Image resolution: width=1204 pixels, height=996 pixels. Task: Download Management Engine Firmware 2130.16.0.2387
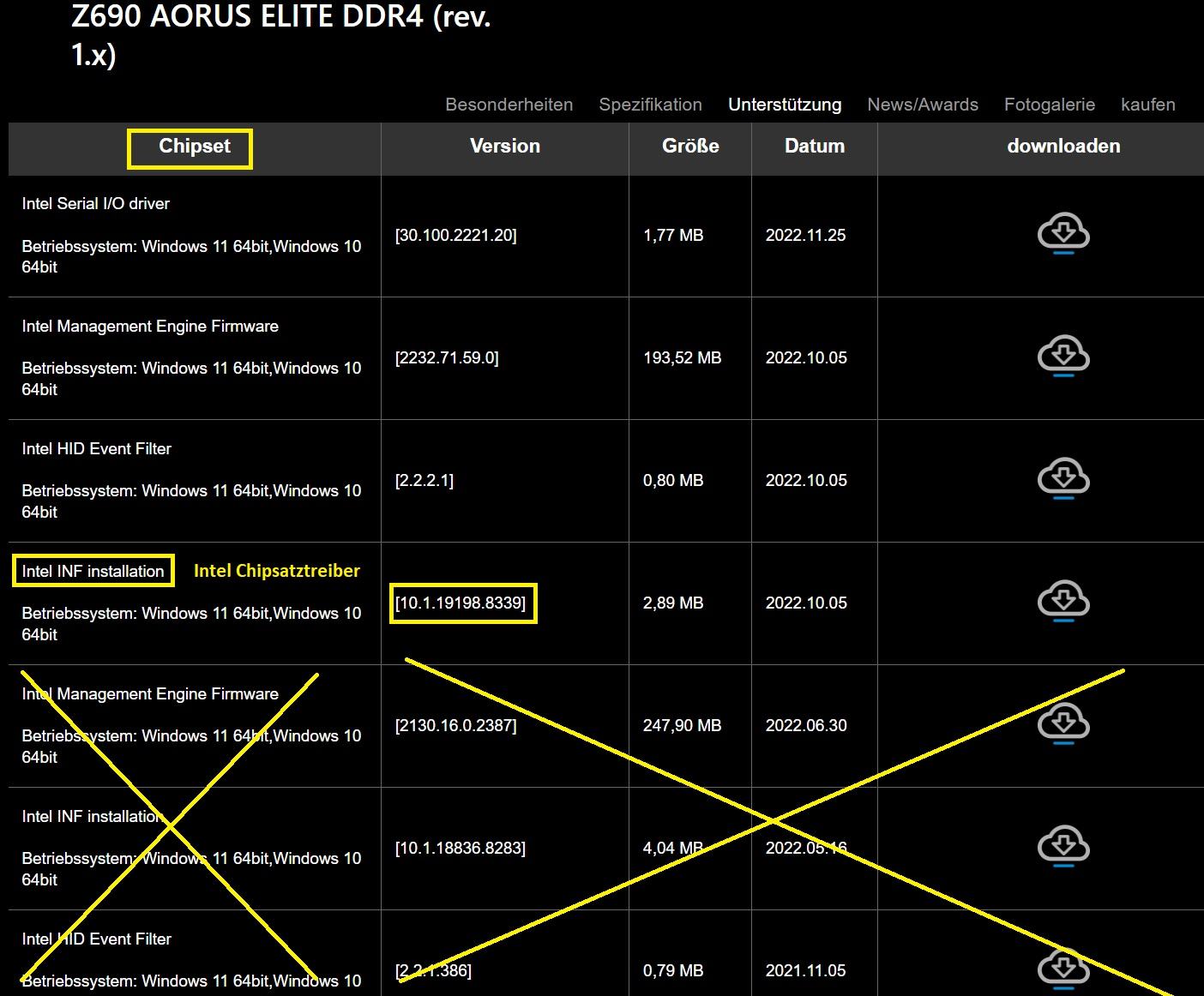1063,724
